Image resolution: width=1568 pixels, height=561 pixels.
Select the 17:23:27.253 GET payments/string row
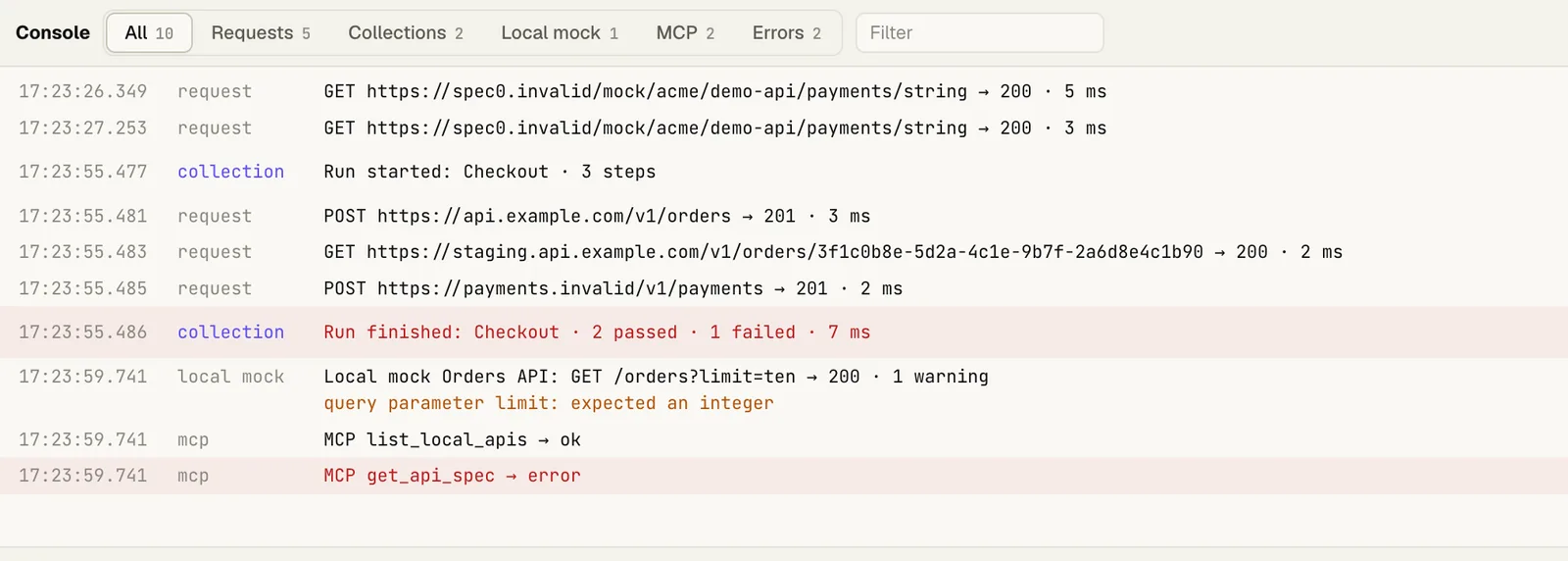(784, 128)
